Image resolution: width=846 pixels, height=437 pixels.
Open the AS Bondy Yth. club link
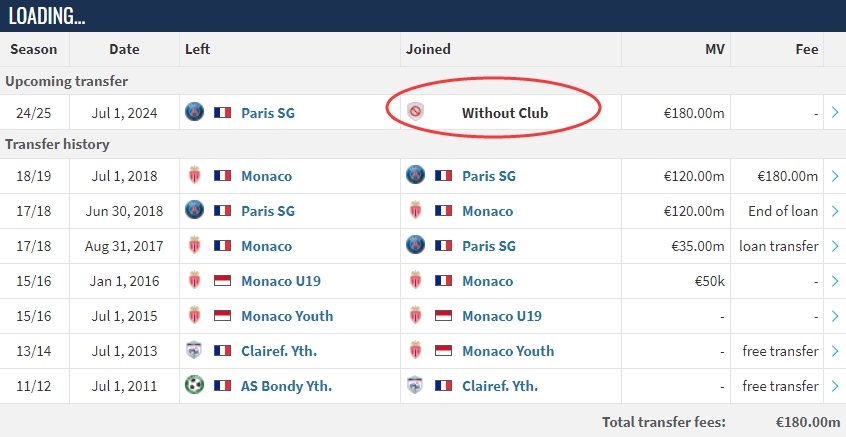pyautogui.click(x=286, y=386)
